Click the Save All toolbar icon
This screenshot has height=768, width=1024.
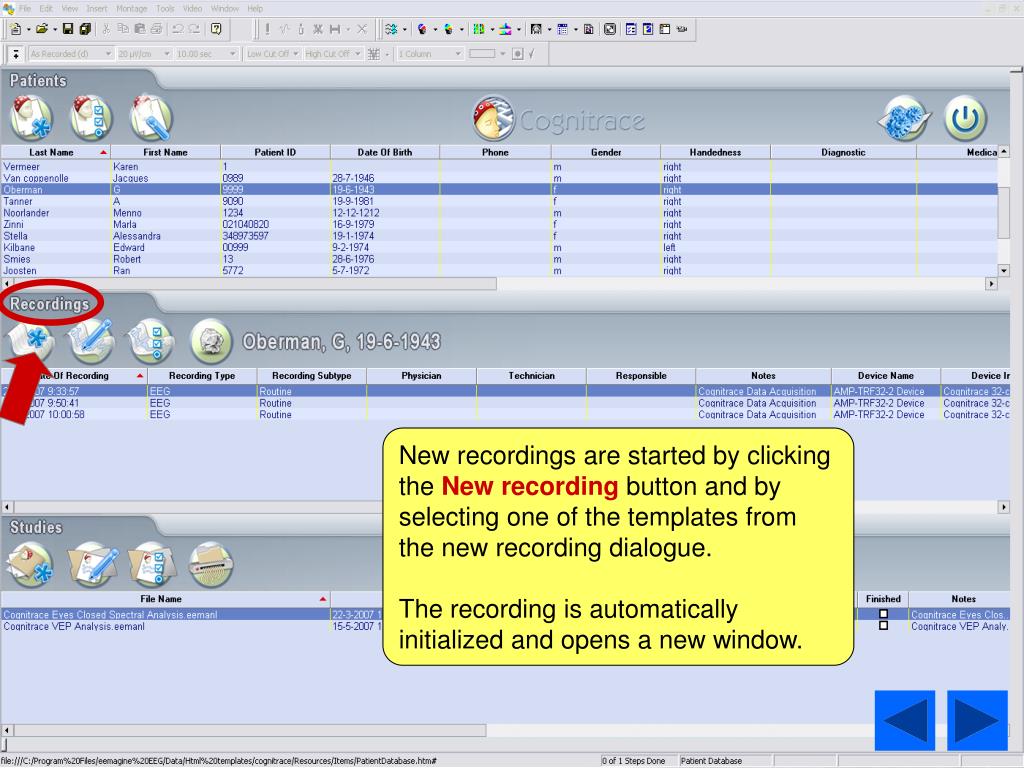click(x=85, y=29)
